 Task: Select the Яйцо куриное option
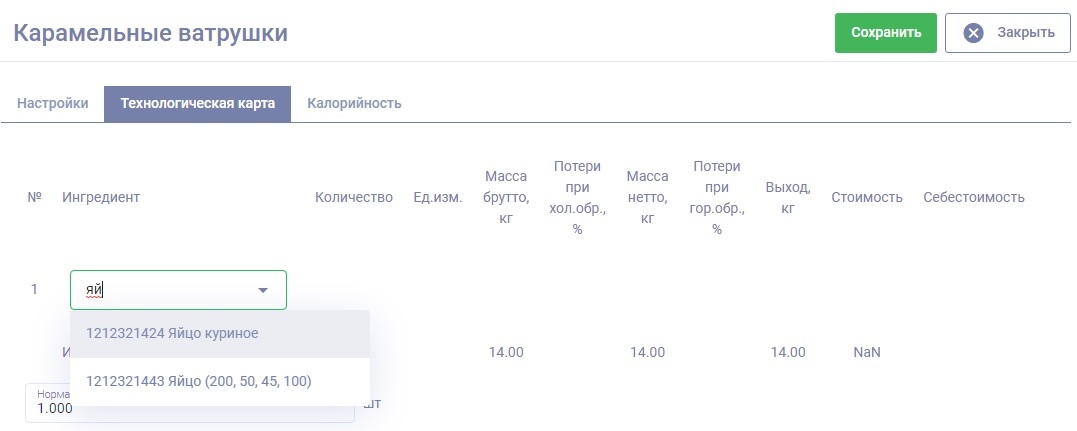coord(172,333)
